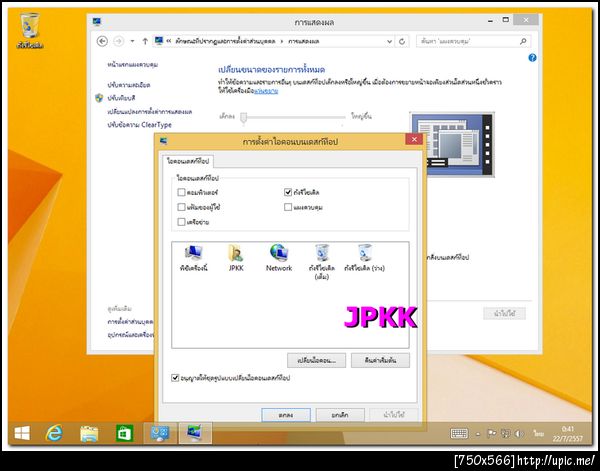Click the Display breadcrumb in address bar

303,41
